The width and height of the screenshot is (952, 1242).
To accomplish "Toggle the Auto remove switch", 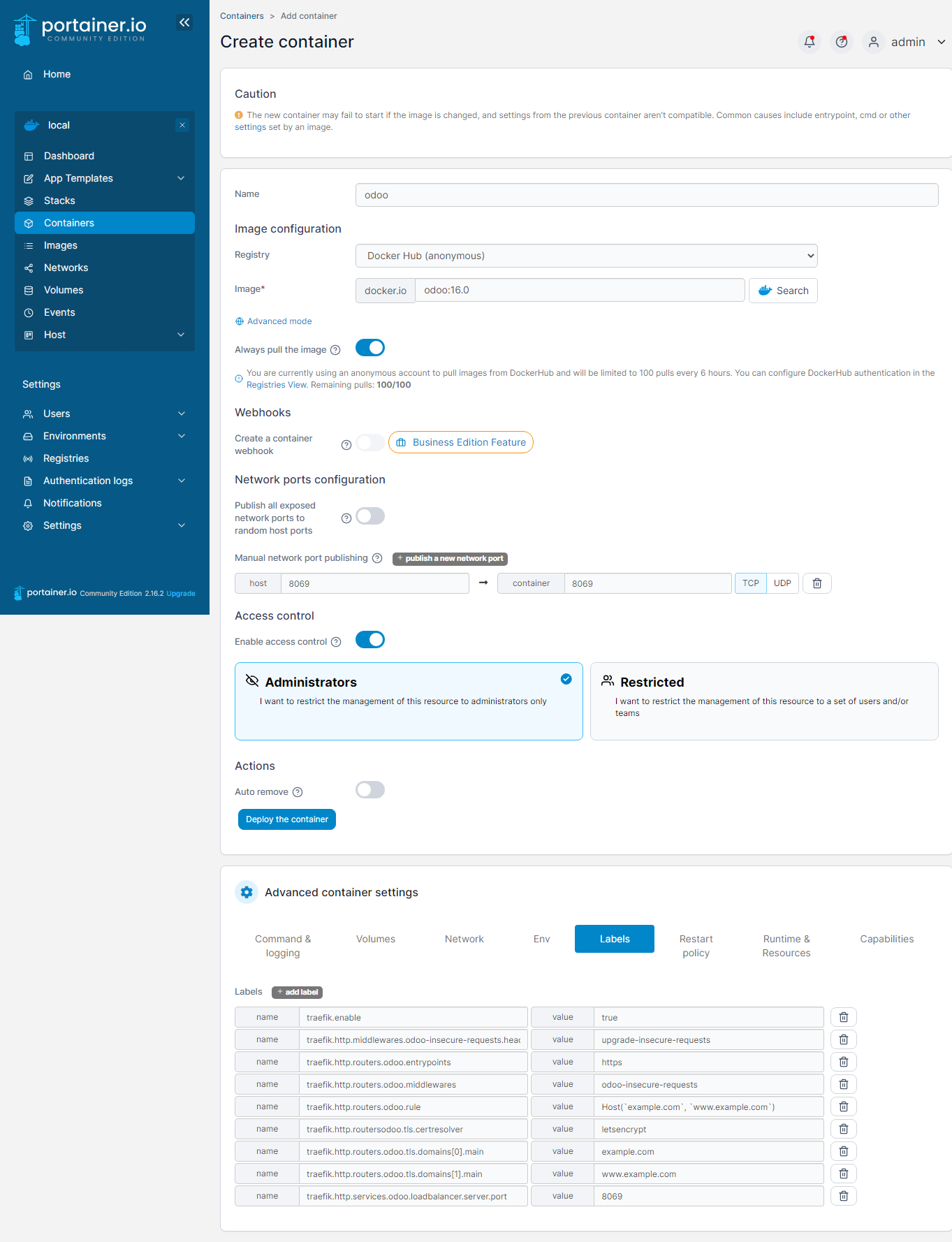I will [370, 790].
